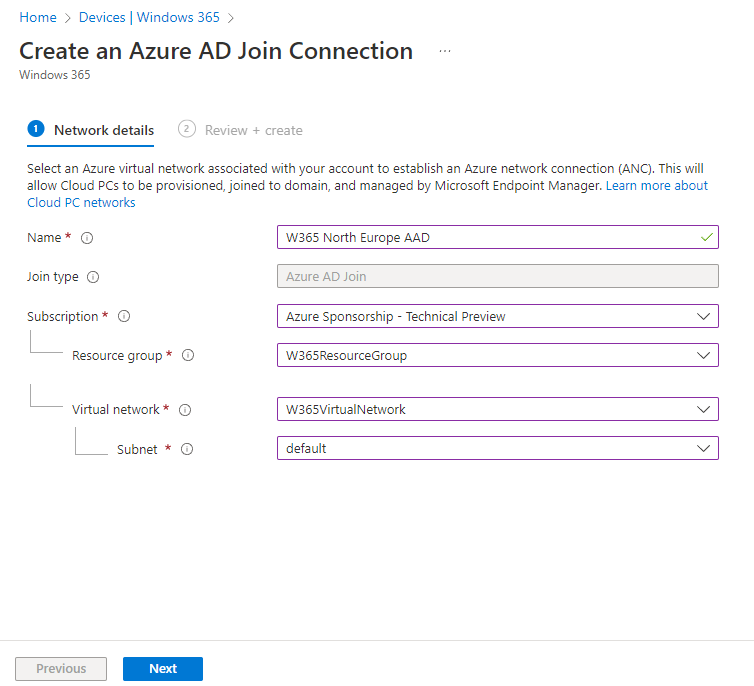Open the Subscription info tooltip icon

click(x=124, y=316)
